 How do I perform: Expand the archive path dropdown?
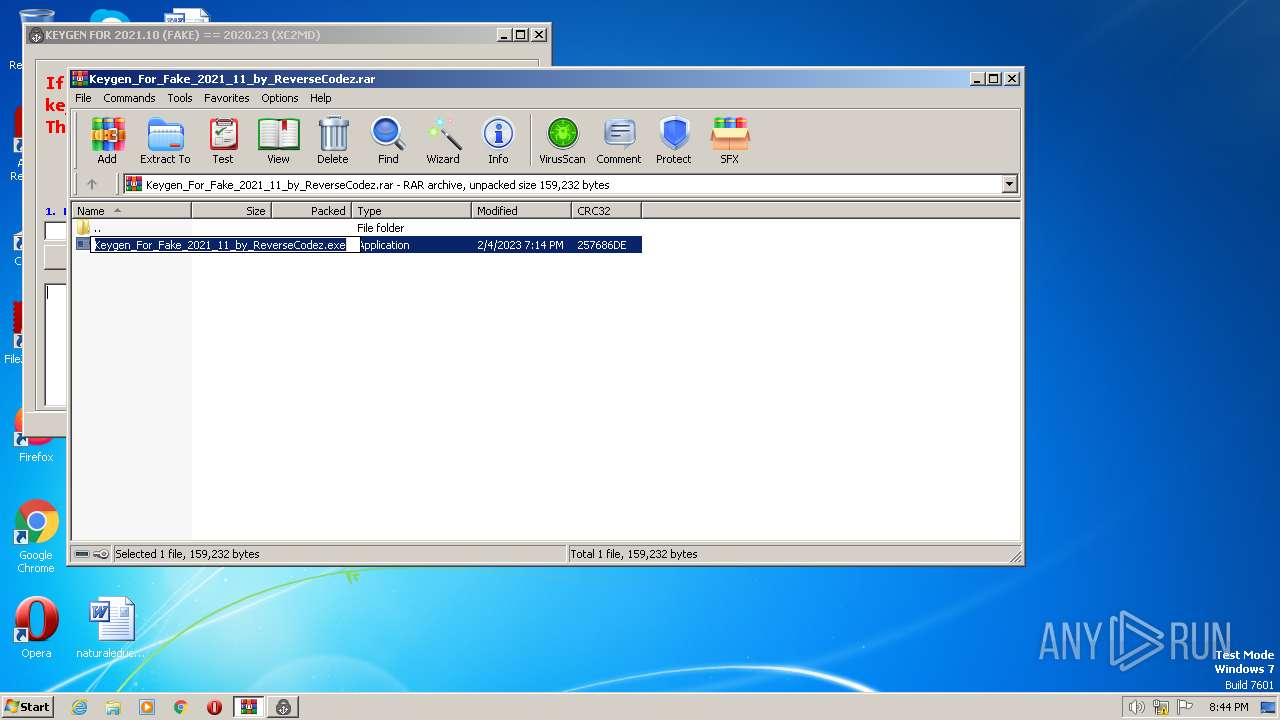tap(1009, 184)
